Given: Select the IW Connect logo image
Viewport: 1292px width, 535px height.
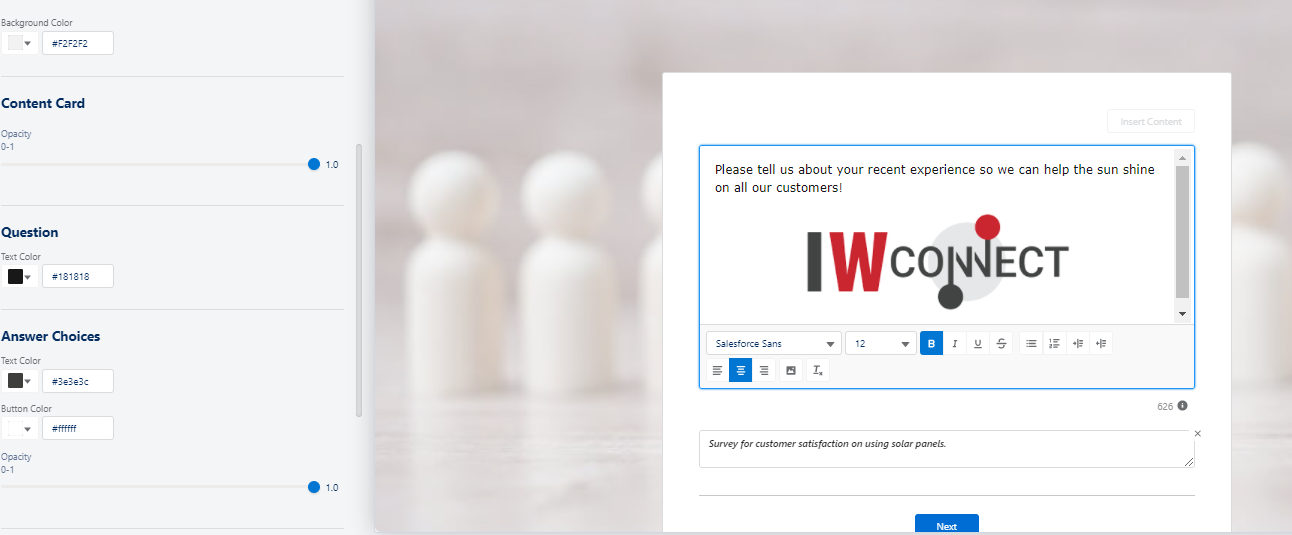Looking at the screenshot, I should point(938,262).
